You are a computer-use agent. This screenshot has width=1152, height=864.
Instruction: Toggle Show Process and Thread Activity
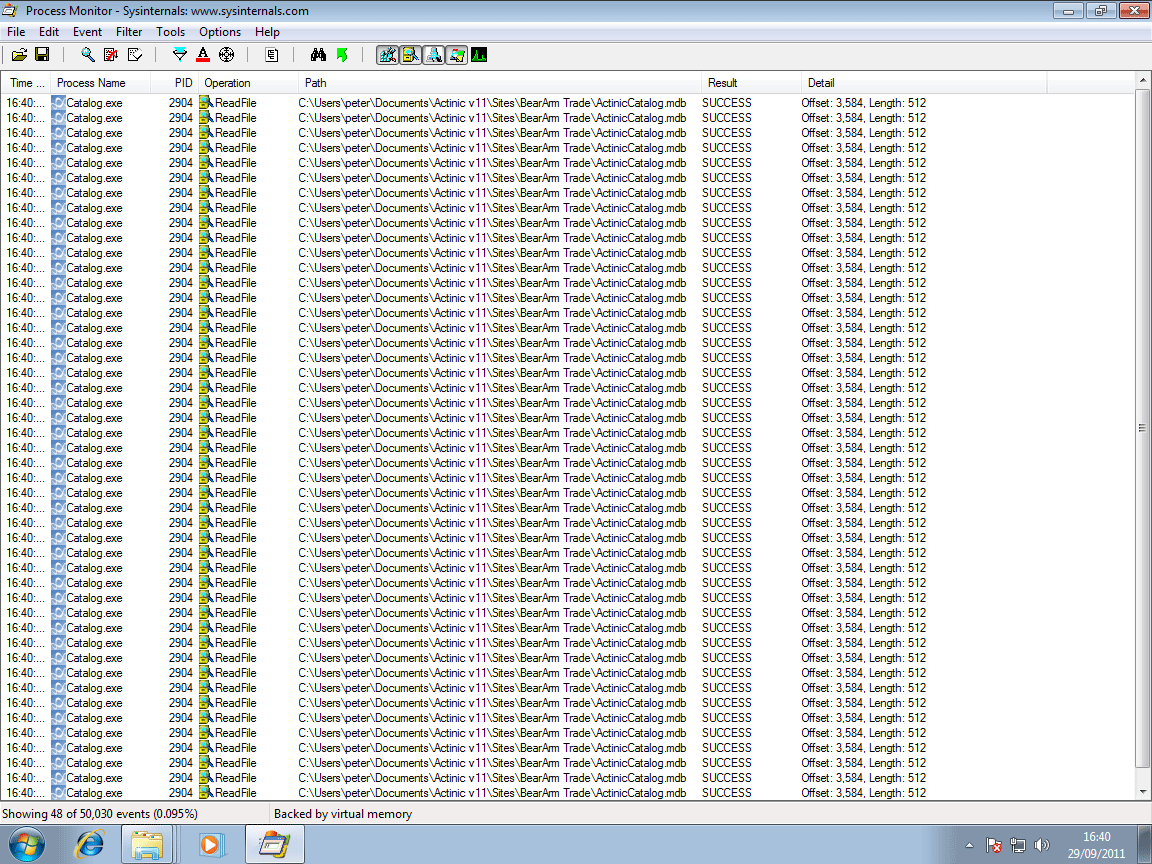click(x=456, y=55)
